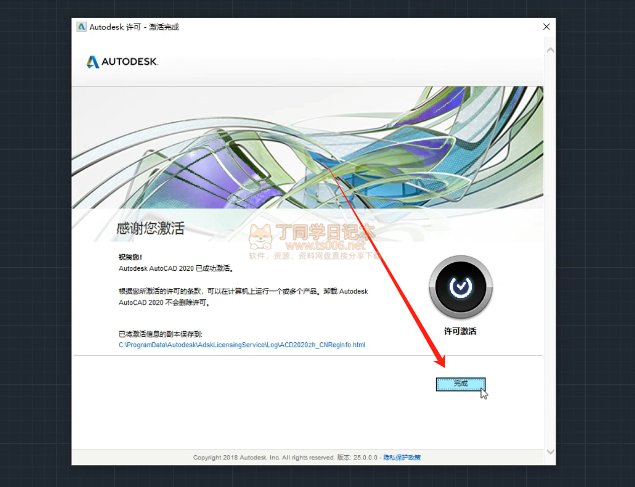Viewport: 635px width, 487px height.
Task: Select the 感谢您激活 heading text
Action: [150, 229]
